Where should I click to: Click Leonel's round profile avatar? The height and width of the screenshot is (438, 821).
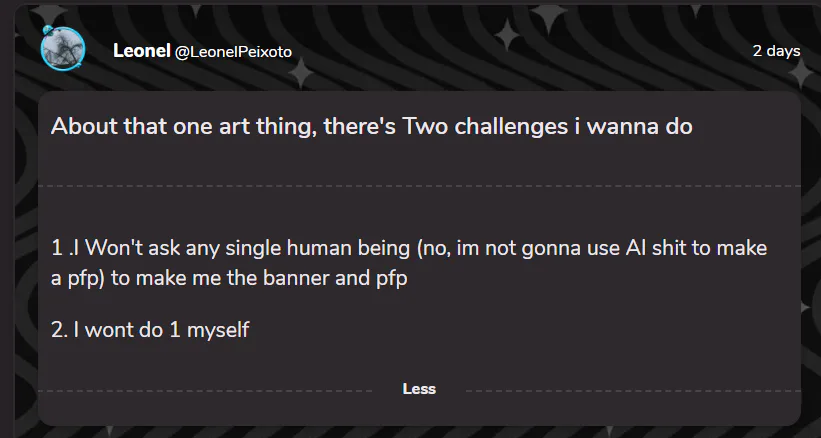[x=62, y=48]
